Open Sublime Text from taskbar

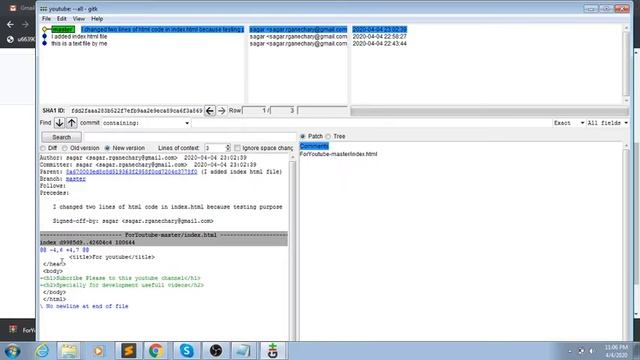[129, 351]
